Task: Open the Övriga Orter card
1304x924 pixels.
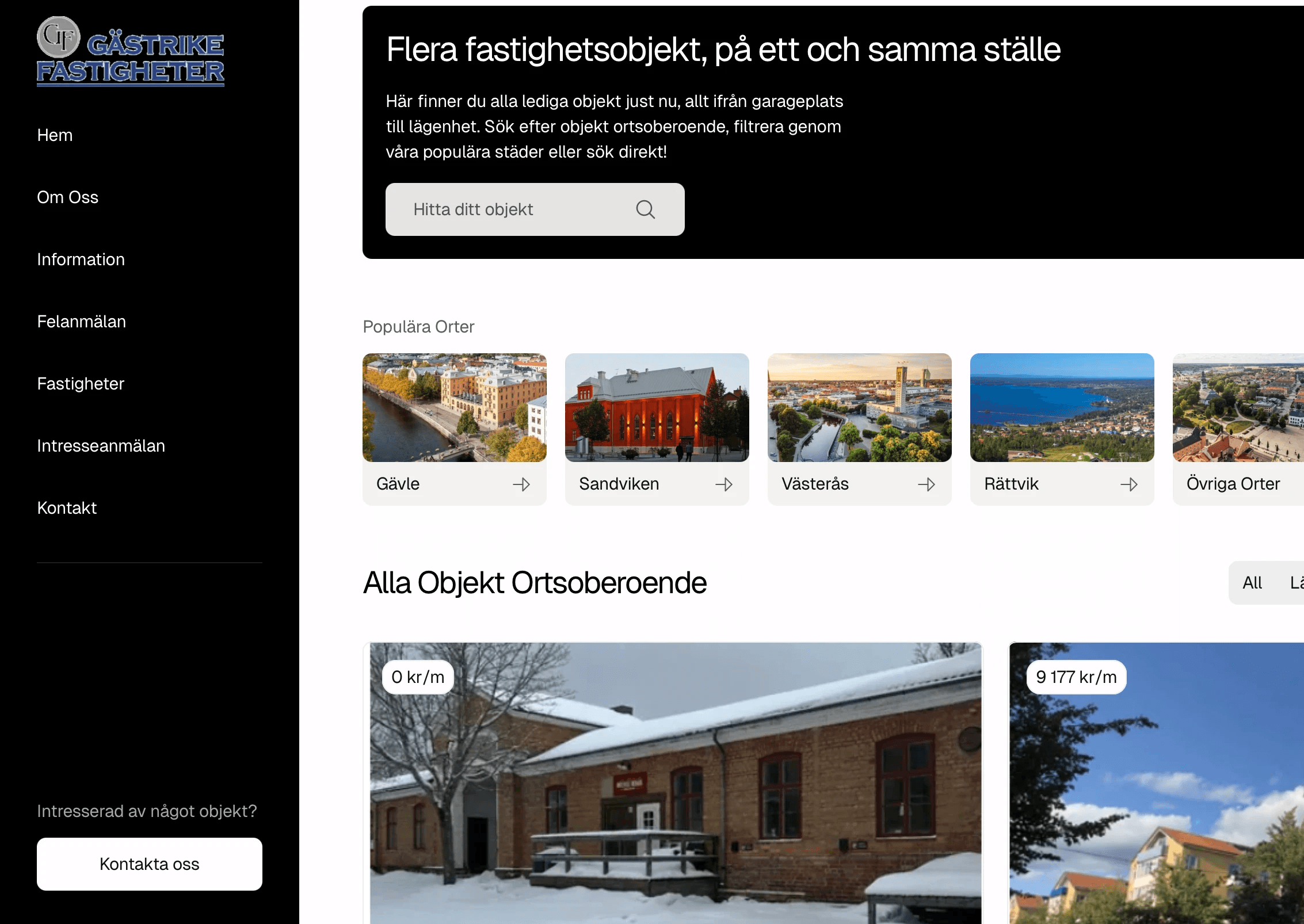Action: pyautogui.click(x=1238, y=429)
